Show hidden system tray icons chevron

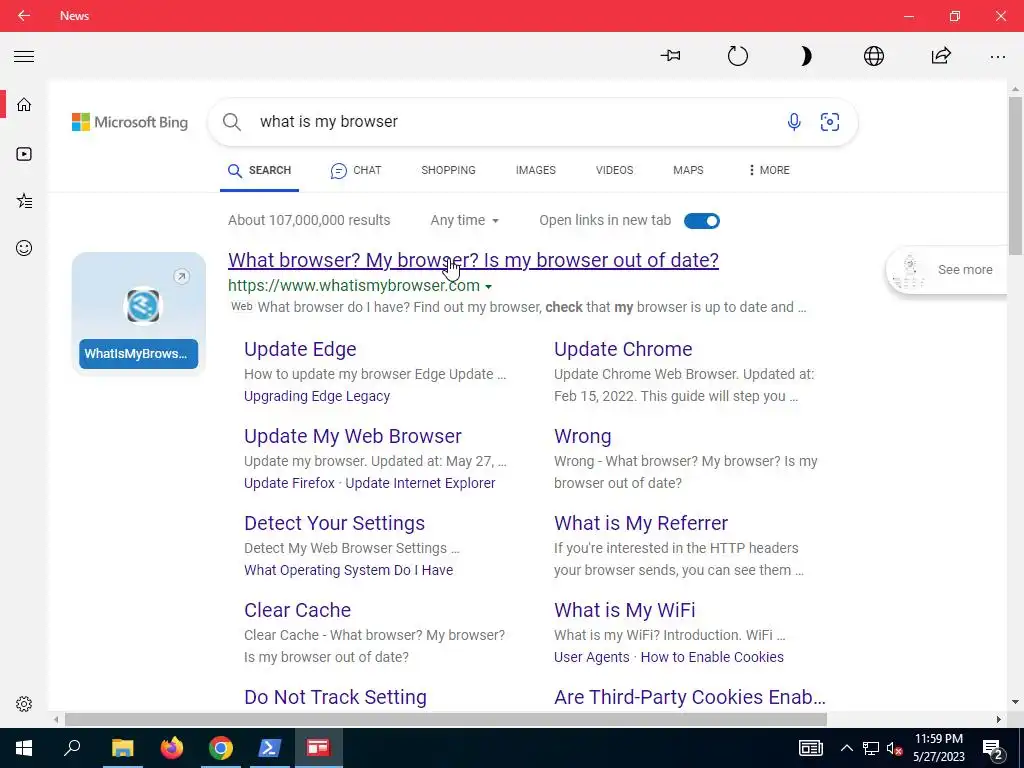tap(846, 748)
